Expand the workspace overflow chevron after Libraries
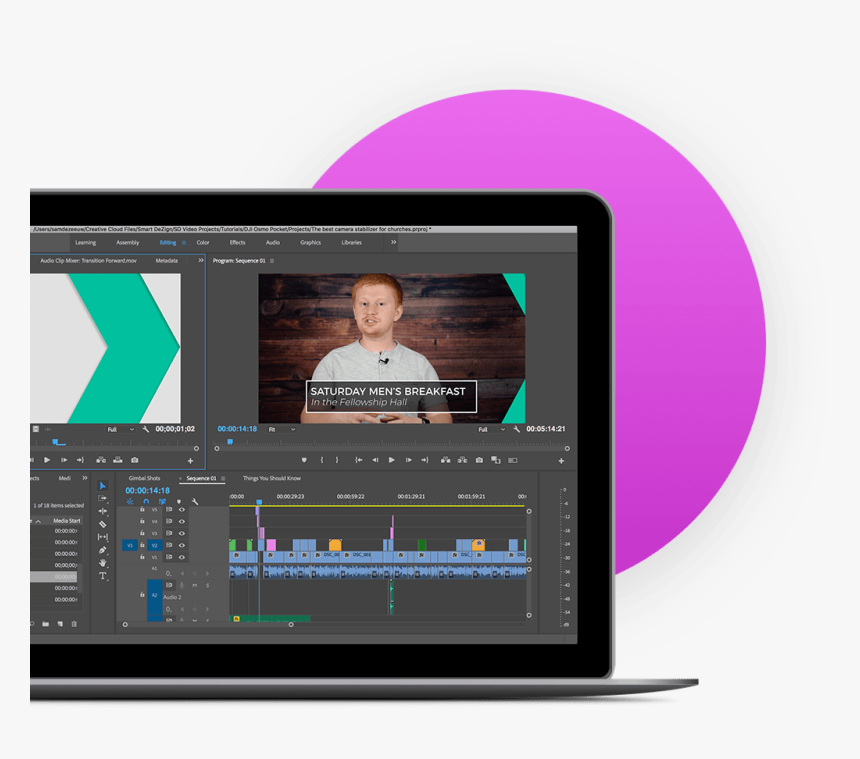The image size is (860, 759). point(393,242)
